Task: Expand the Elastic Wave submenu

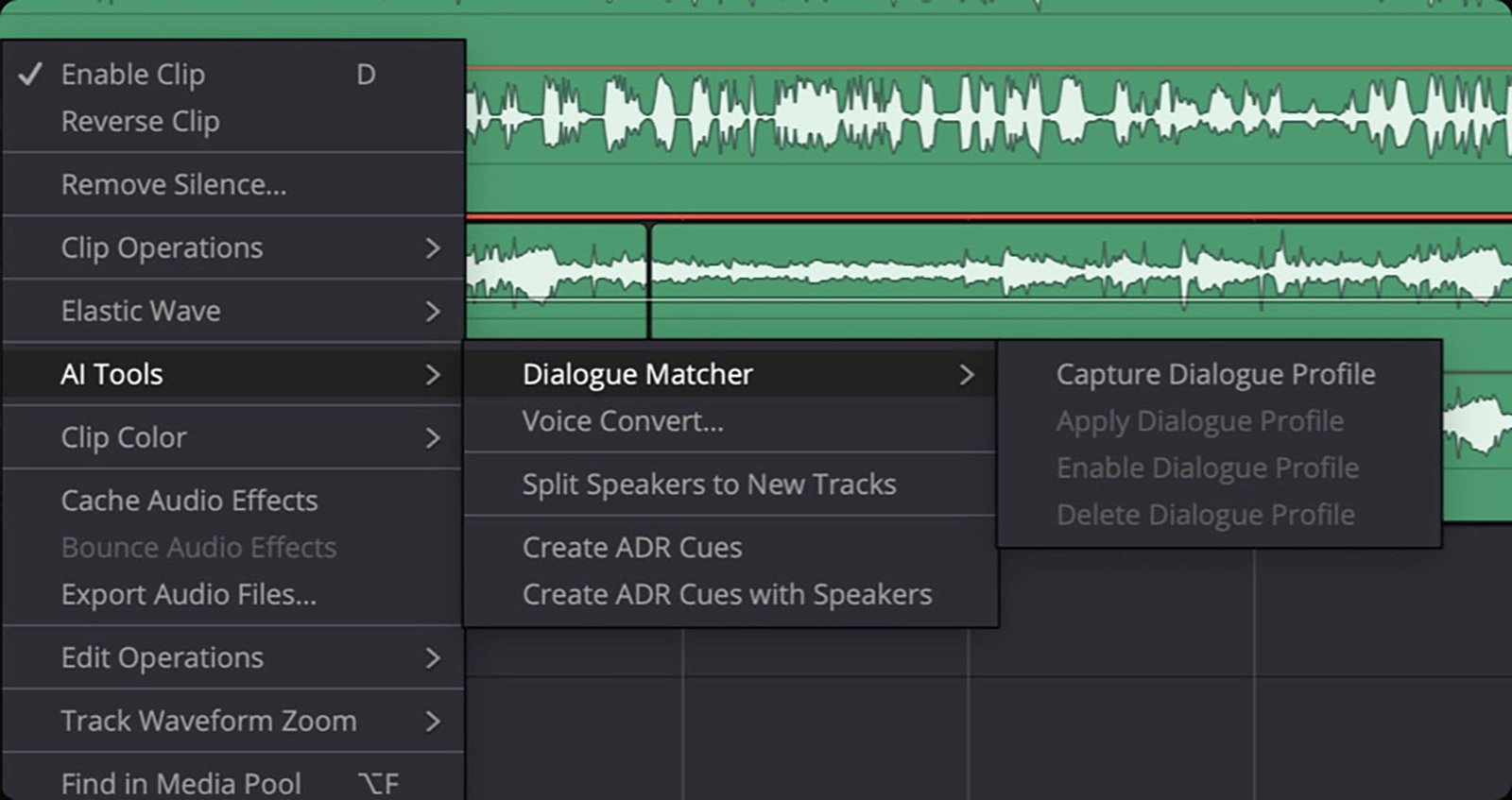Action: coord(141,312)
